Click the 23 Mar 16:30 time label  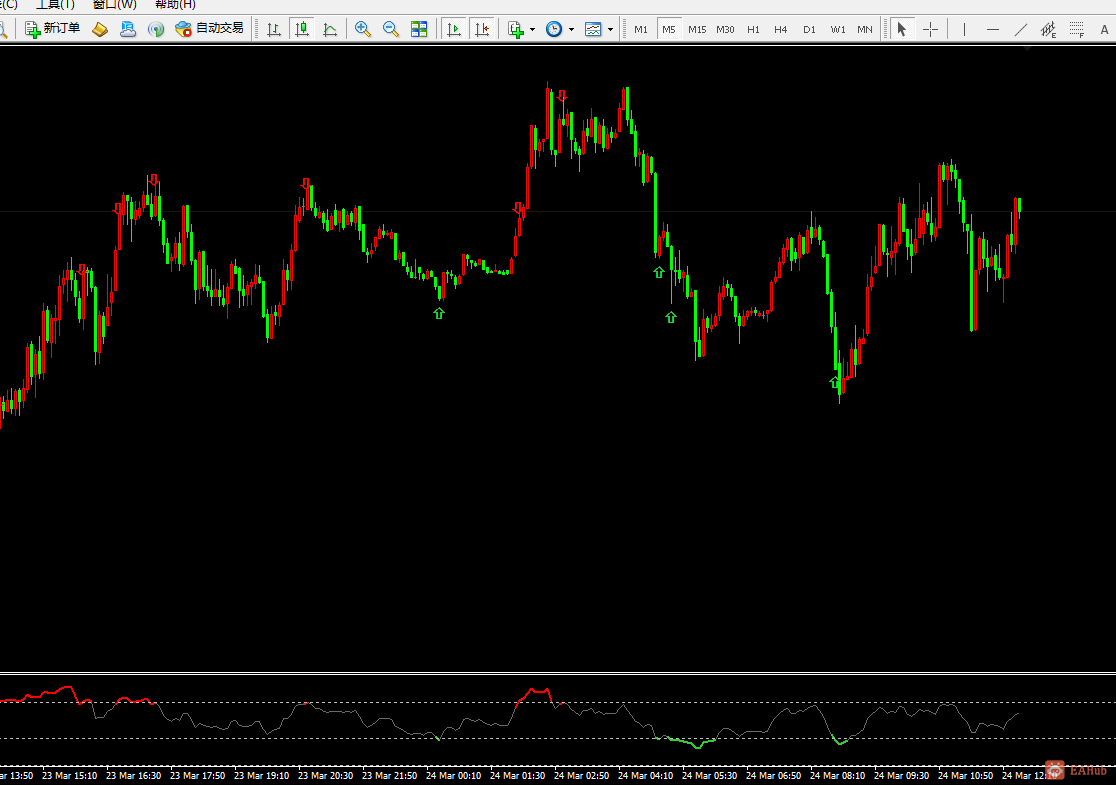click(134, 775)
